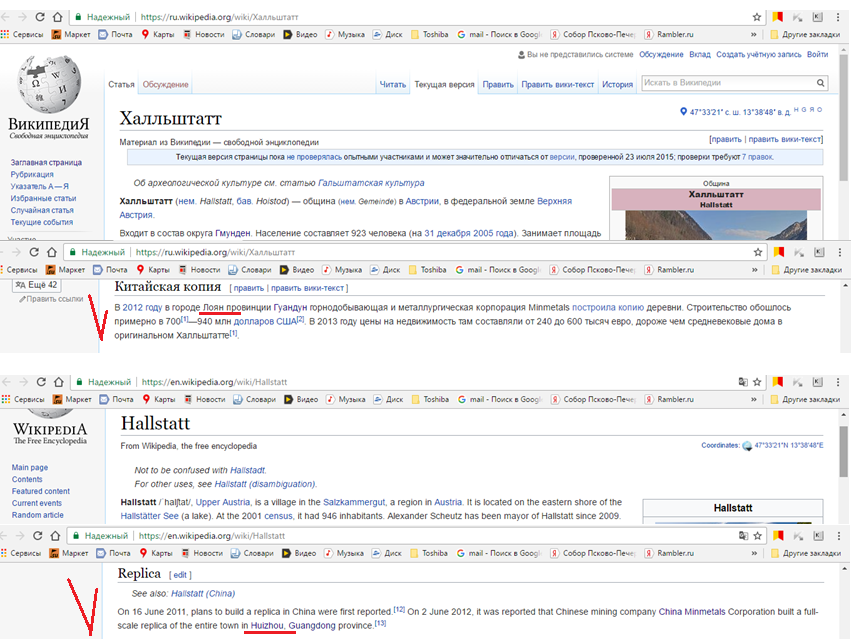The height and width of the screenshot is (639, 857).
Task: Expand the » bookmarks overflow above the English Wikipedia logo
Action: pyautogui.click(x=754, y=399)
